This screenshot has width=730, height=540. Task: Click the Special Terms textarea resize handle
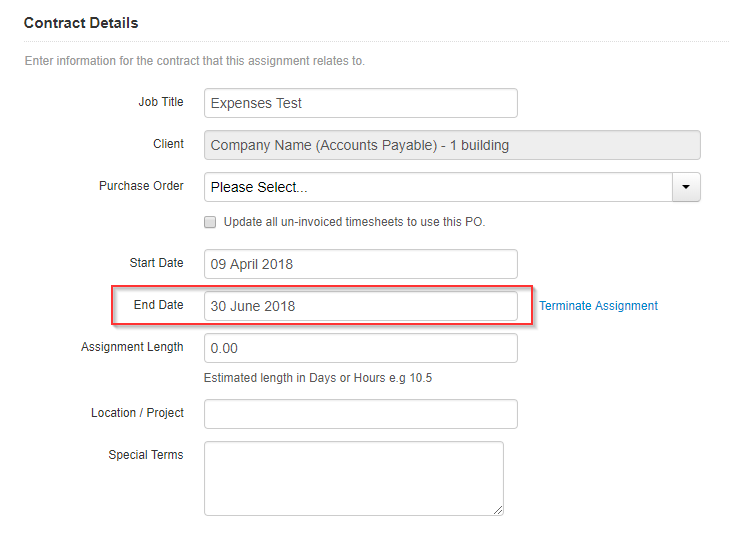click(498, 510)
